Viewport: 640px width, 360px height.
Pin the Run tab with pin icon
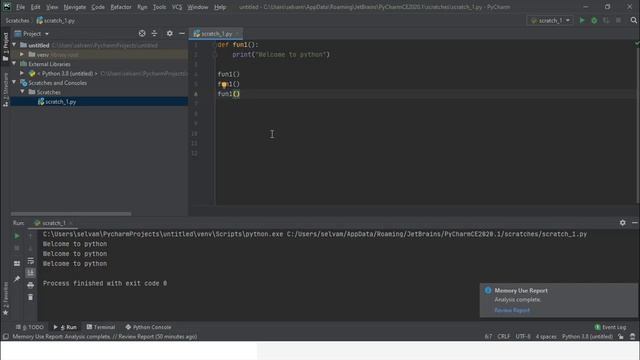(x=17, y=279)
